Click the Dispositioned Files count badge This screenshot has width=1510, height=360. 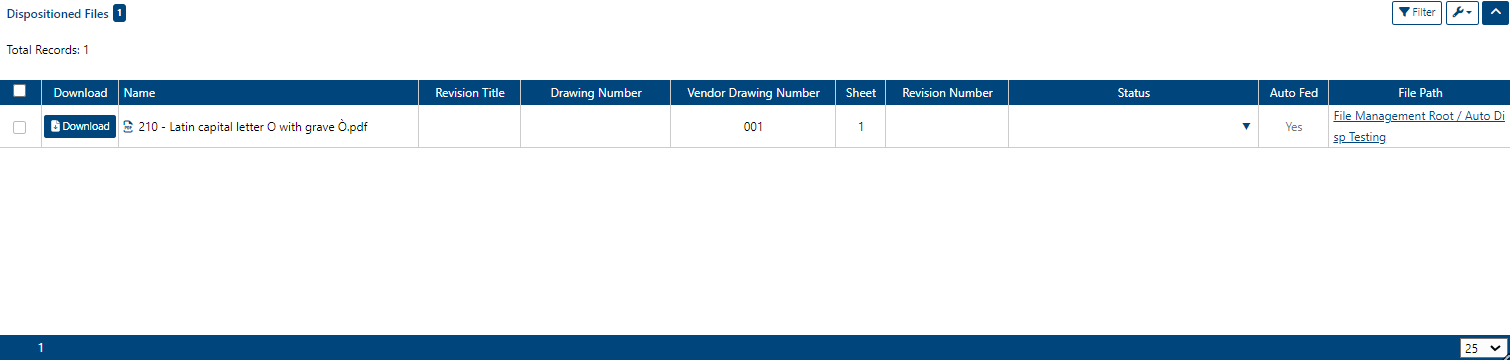[119, 13]
